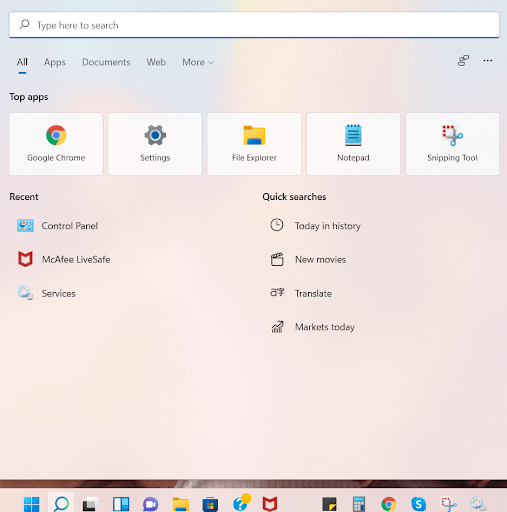Open Sticky Notes in taskbar
Screen dimensions: 507x512
pyautogui.click(x=329, y=504)
